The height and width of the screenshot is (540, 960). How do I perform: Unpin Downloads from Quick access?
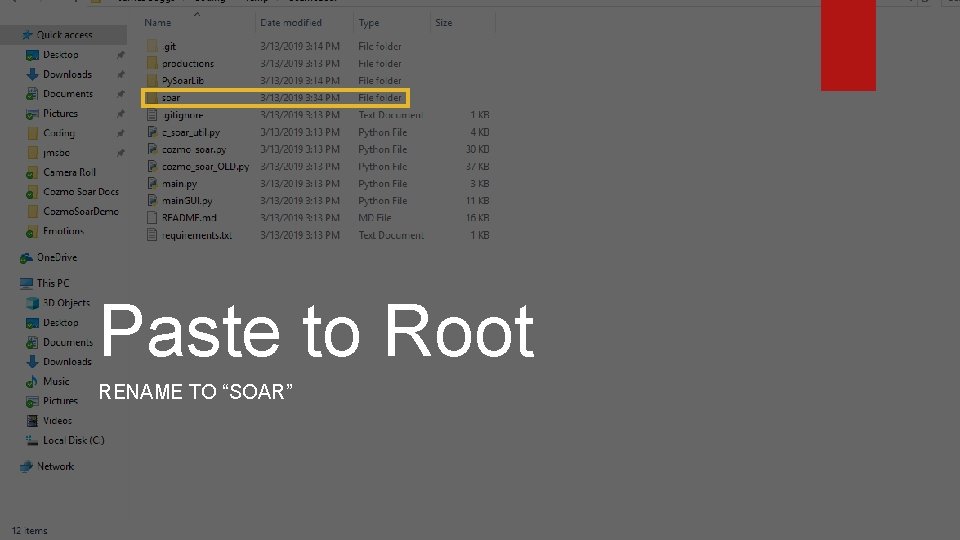121,75
